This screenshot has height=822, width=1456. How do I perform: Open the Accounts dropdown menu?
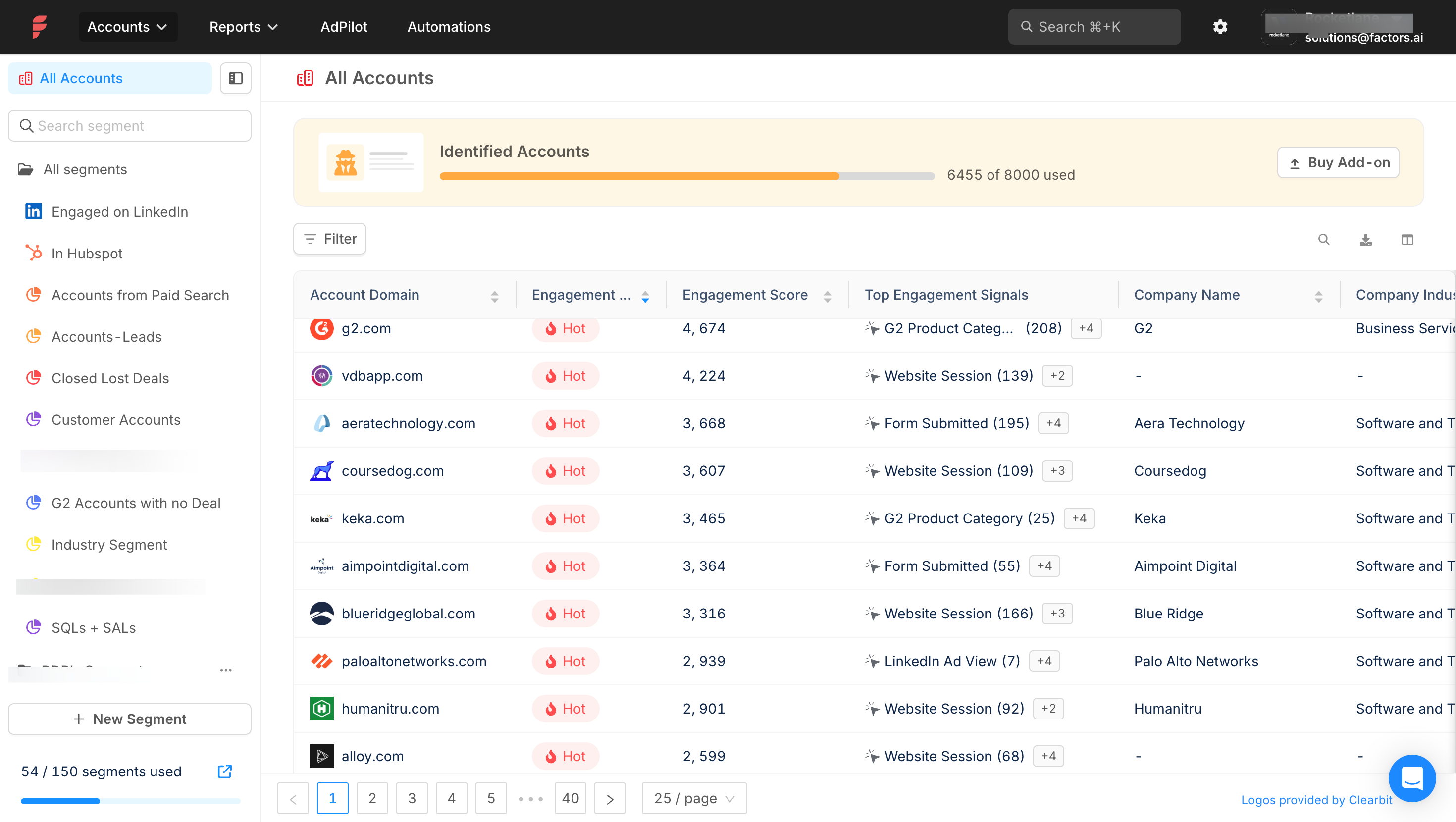click(128, 27)
